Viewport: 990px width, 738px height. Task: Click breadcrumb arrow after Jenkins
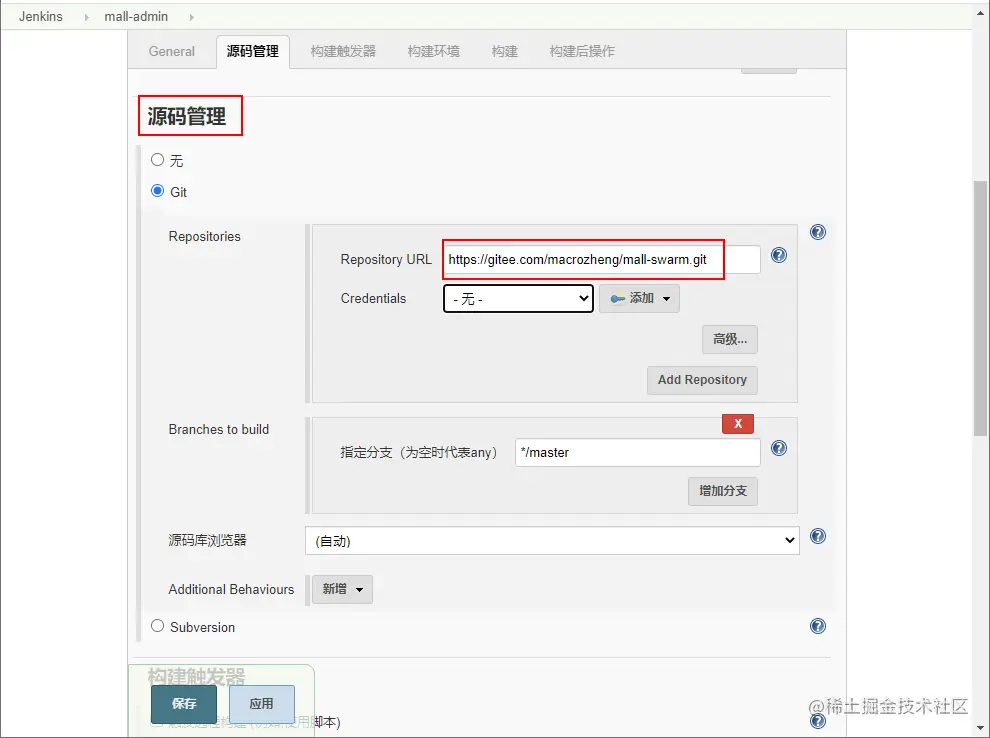point(86,17)
